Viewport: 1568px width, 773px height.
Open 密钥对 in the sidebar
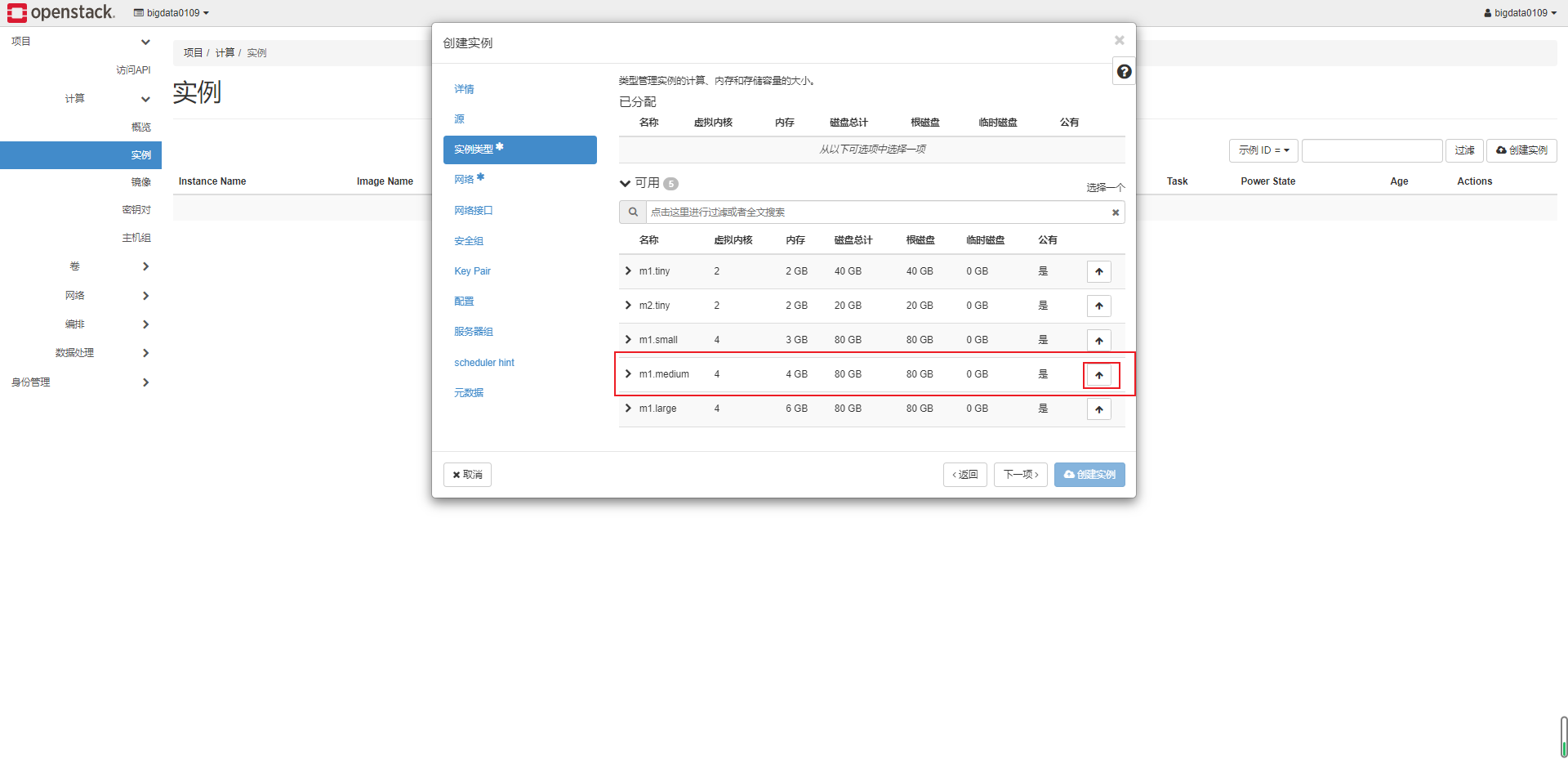(136, 210)
